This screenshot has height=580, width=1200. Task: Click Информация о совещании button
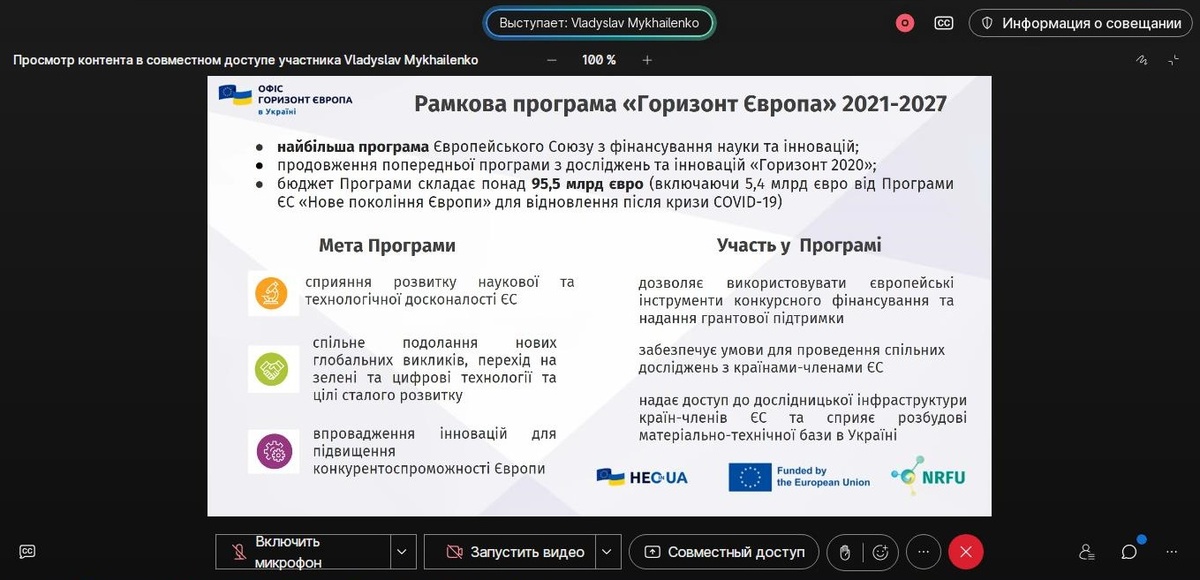[x=1080, y=23]
